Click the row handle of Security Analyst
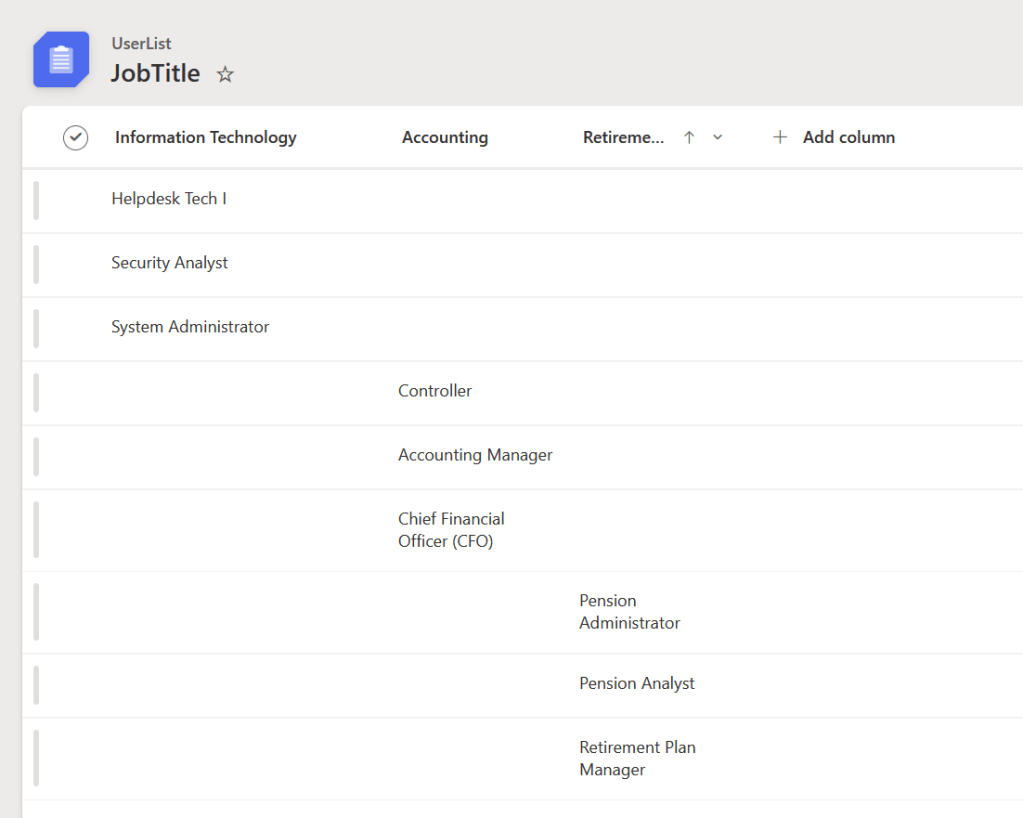This screenshot has width=1023, height=818. pyautogui.click(x=36, y=264)
